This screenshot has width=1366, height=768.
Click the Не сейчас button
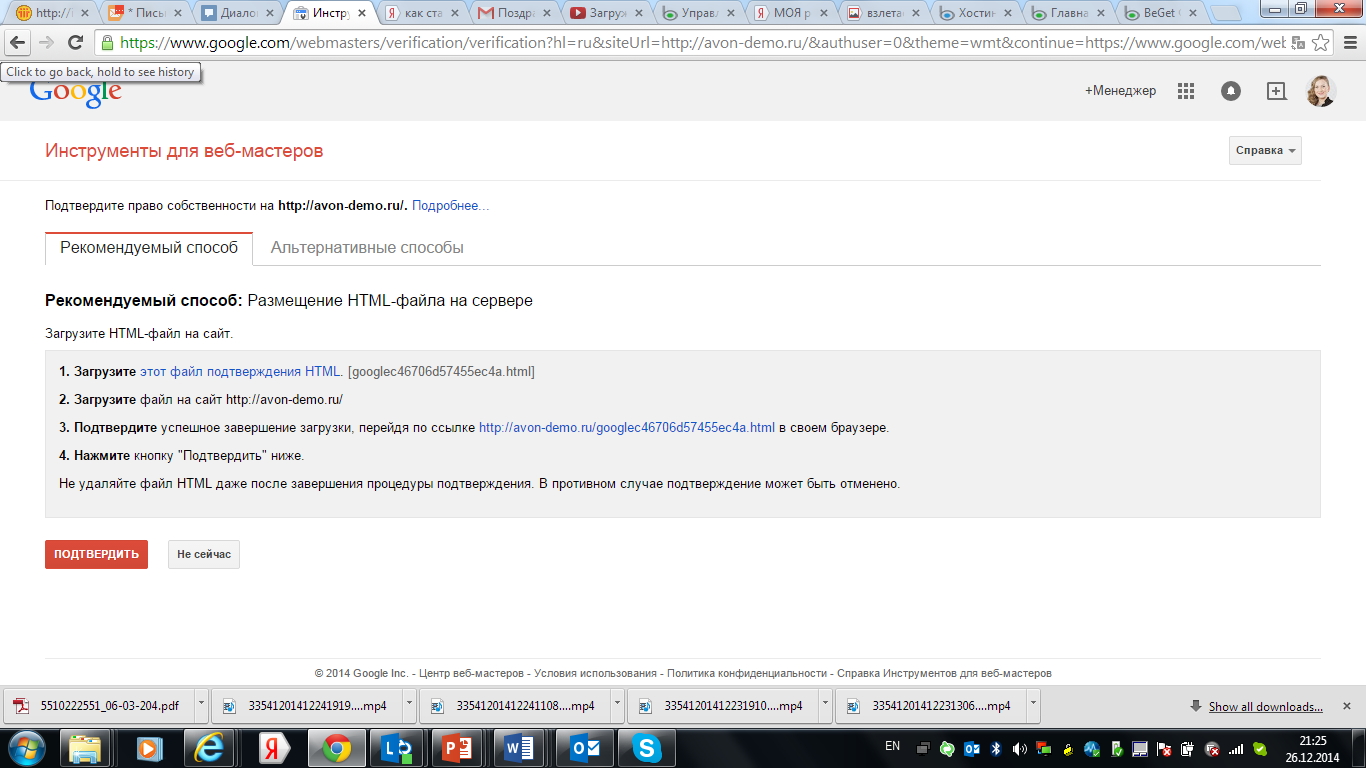204,554
